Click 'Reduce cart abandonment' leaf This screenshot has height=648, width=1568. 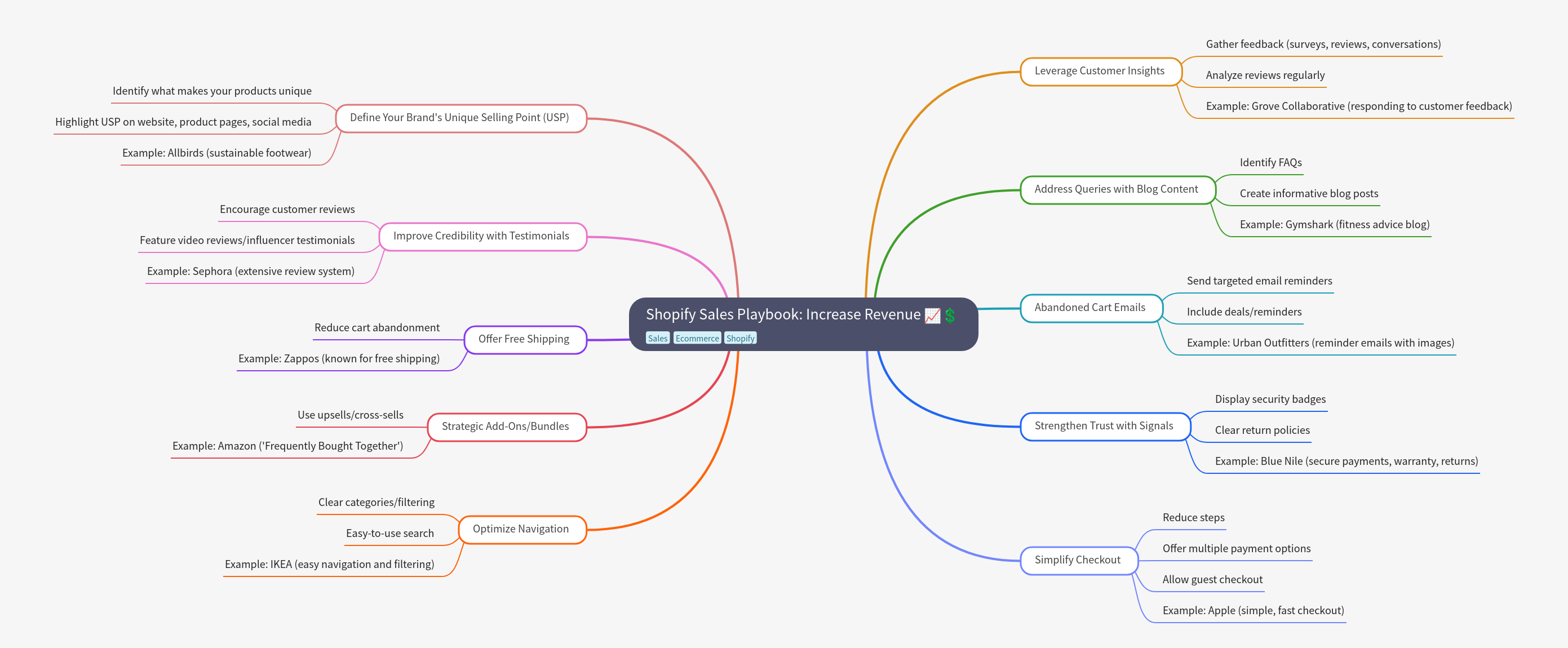[x=377, y=328]
